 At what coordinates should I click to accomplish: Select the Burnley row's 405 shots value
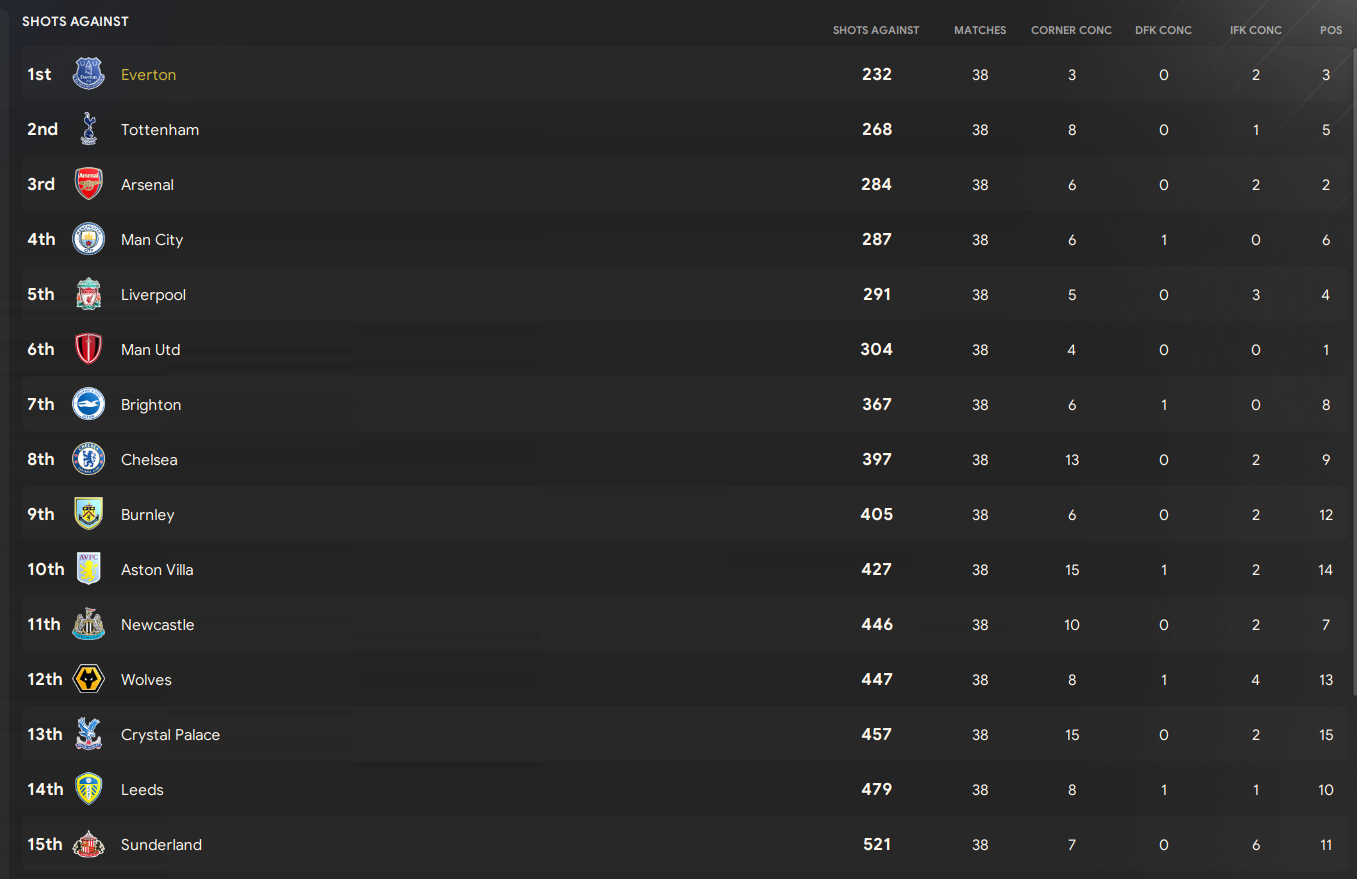pos(877,514)
